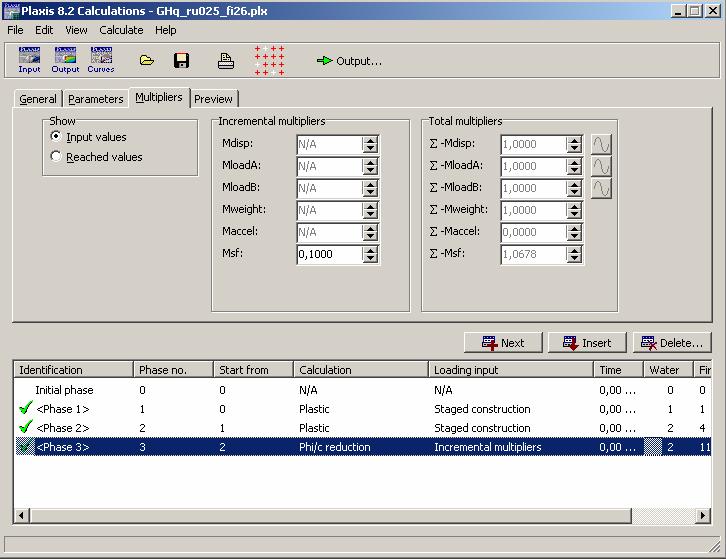The height and width of the screenshot is (559, 726).
Task: Open dynamic load settings for Sum-MloadB
Action: point(601,188)
